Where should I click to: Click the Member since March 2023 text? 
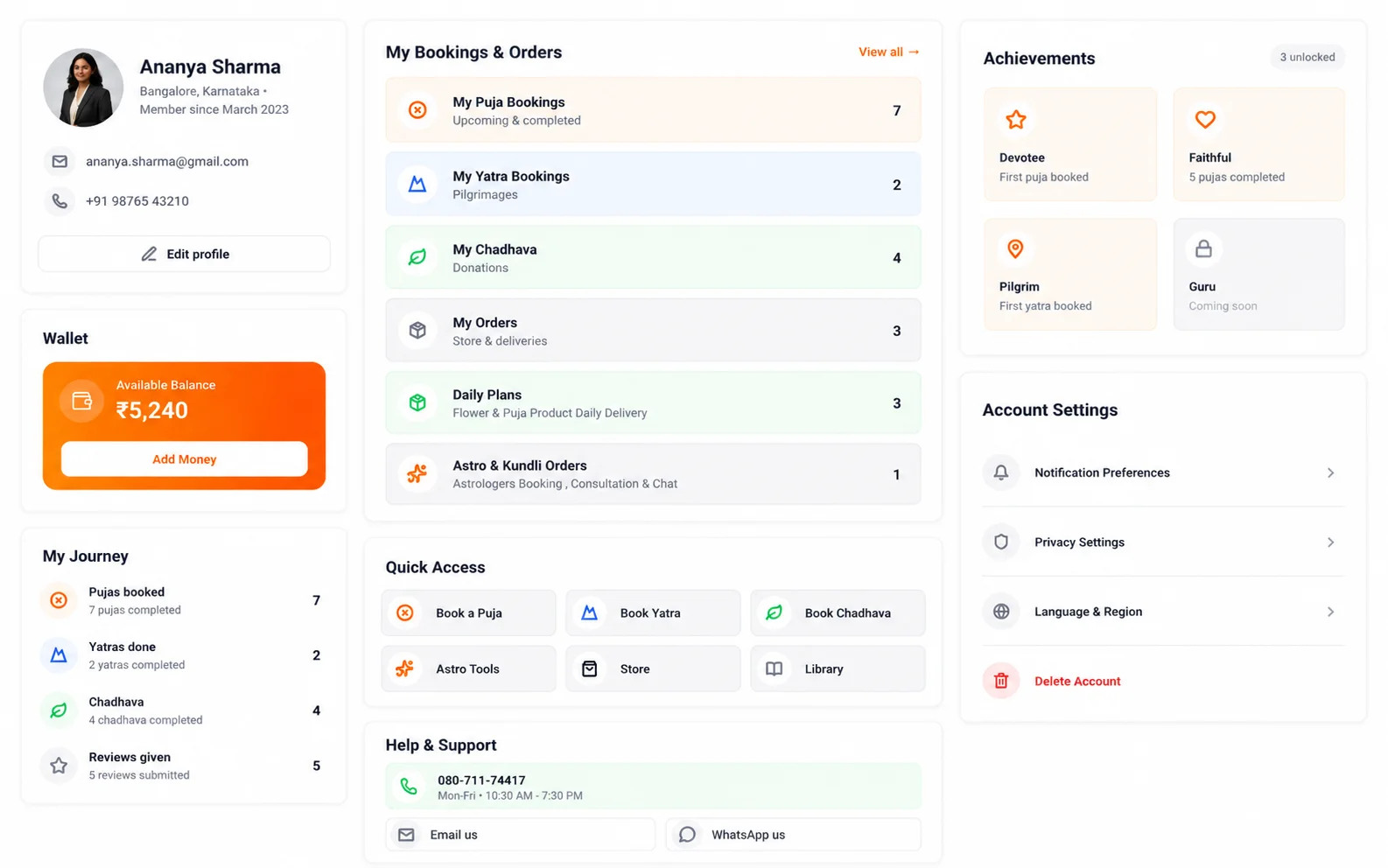(214, 109)
